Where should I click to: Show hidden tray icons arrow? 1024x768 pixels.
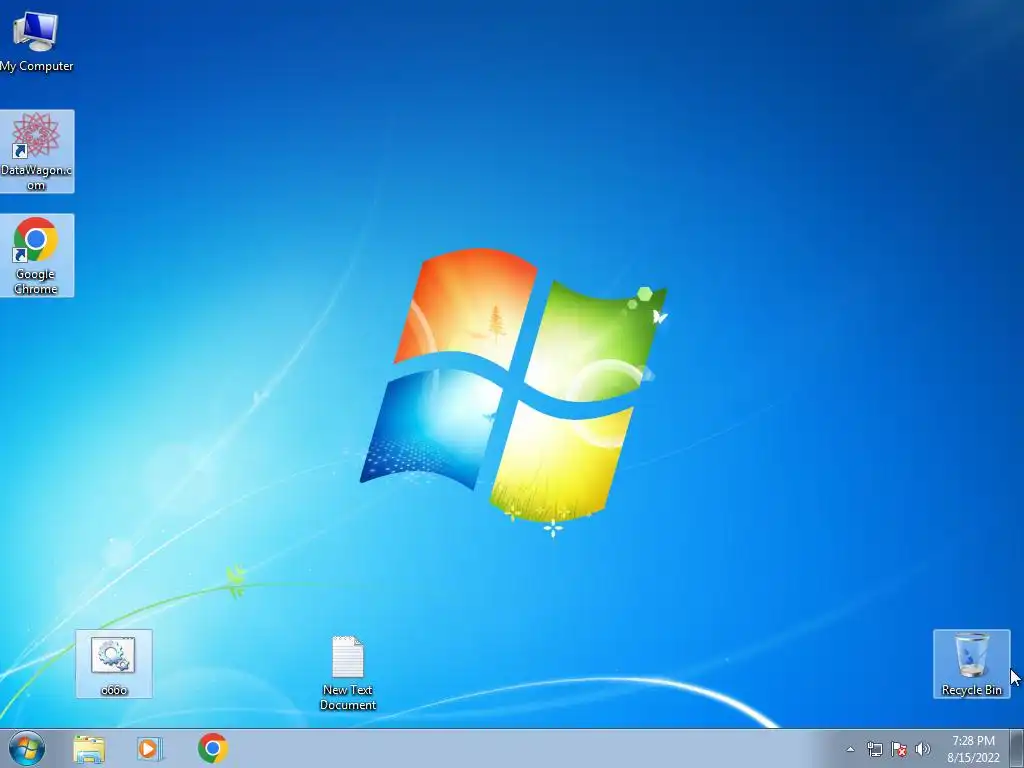850,749
